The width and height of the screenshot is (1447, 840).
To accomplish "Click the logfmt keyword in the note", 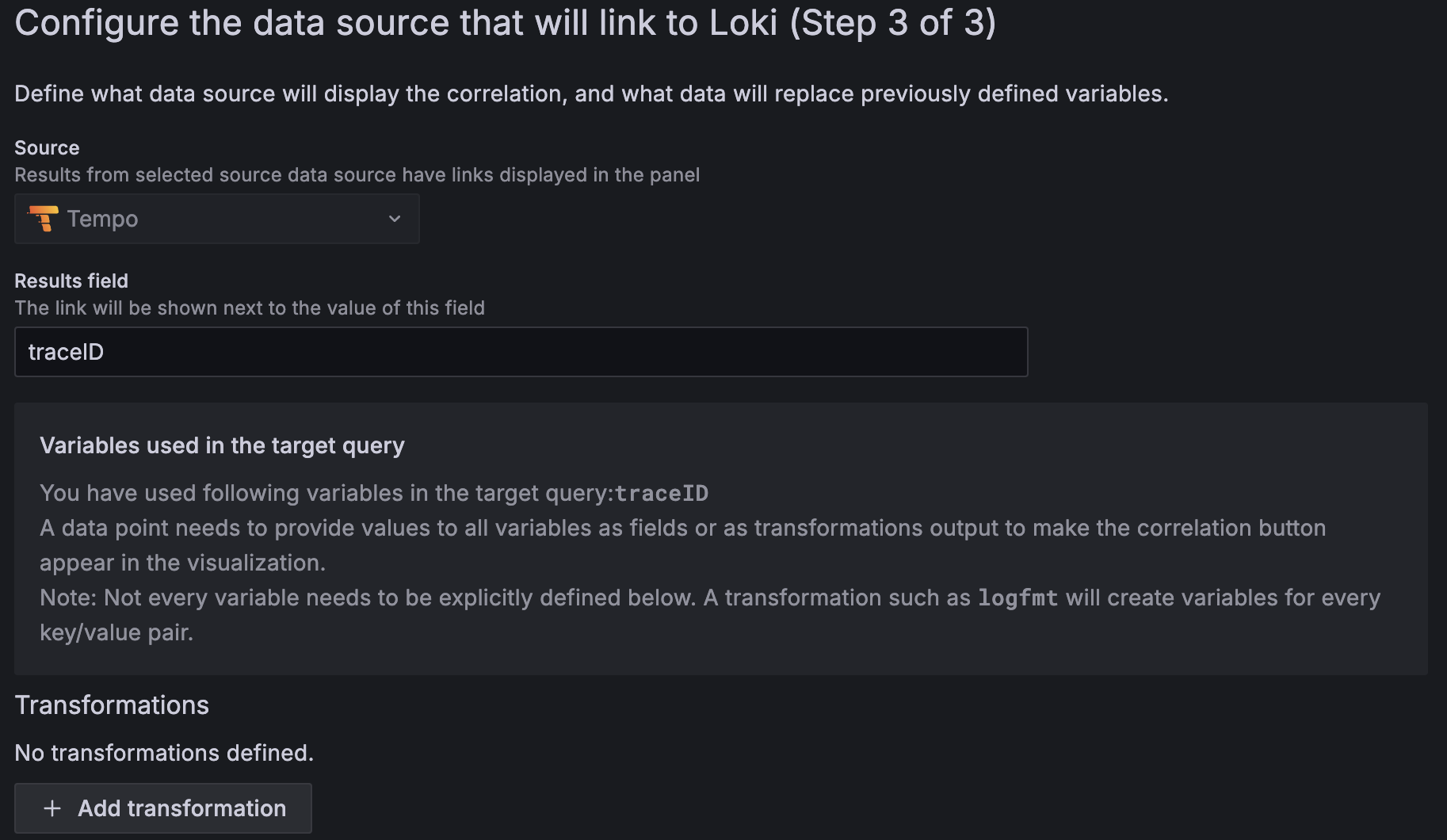I will pyautogui.click(x=1017, y=597).
